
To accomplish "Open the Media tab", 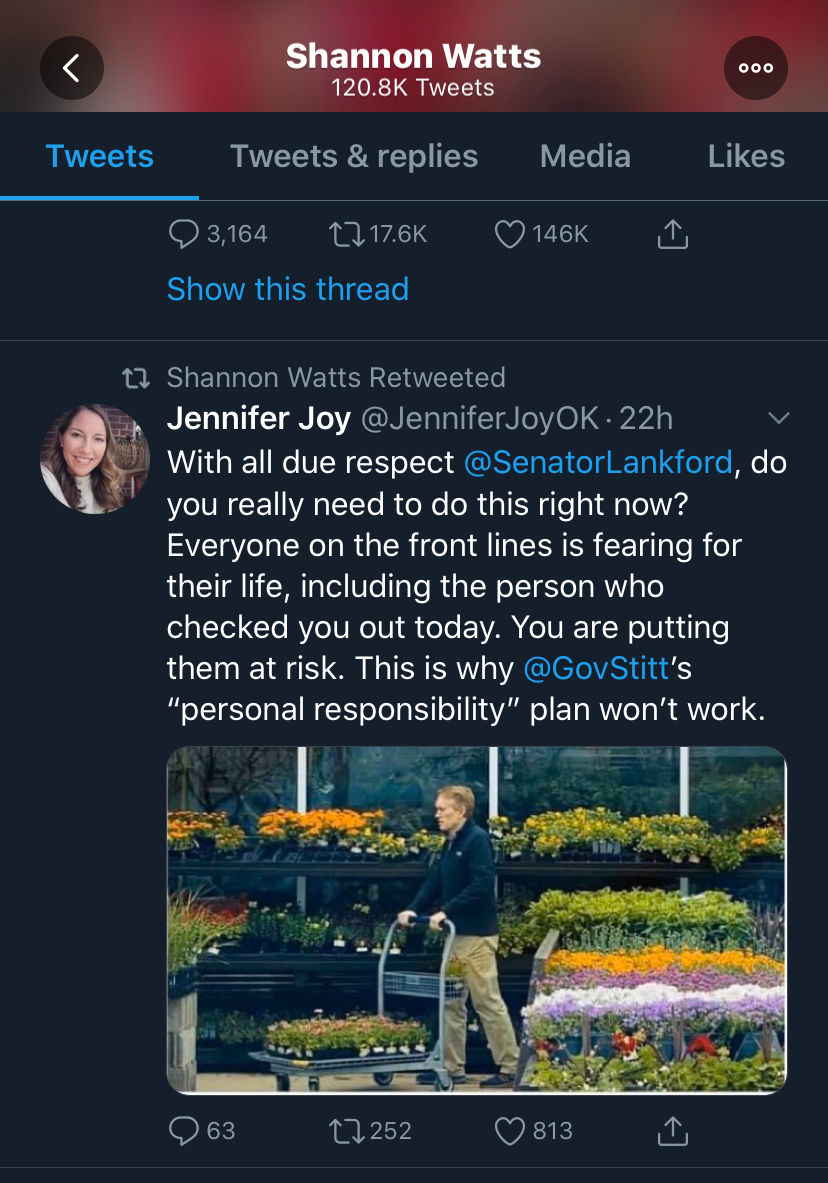I will click(585, 156).
